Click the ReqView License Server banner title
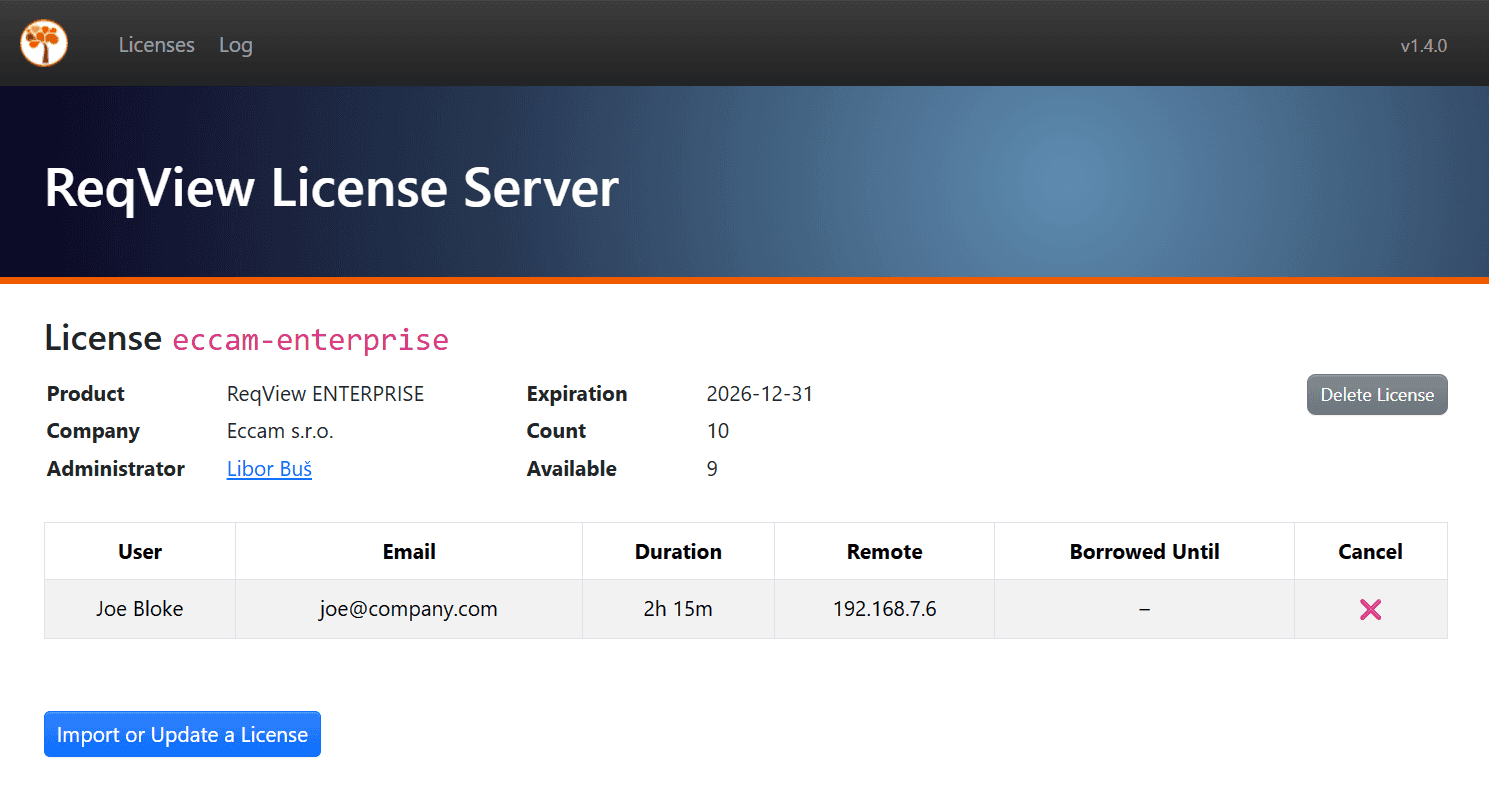The image size is (1489, 787). click(x=332, y=188)
